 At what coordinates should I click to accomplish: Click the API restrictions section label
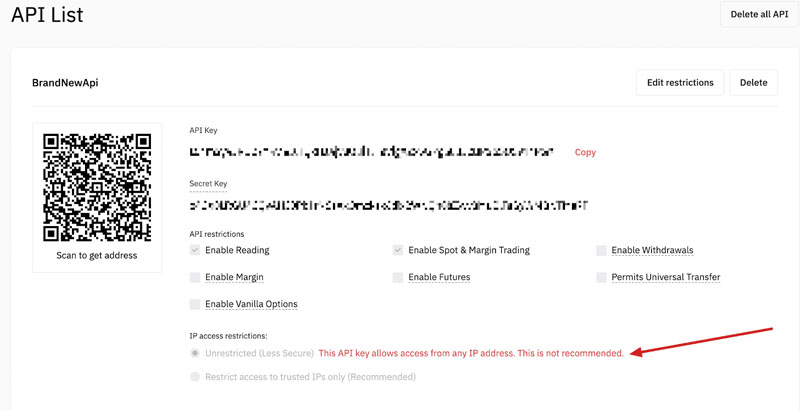(x=216, y=235)
